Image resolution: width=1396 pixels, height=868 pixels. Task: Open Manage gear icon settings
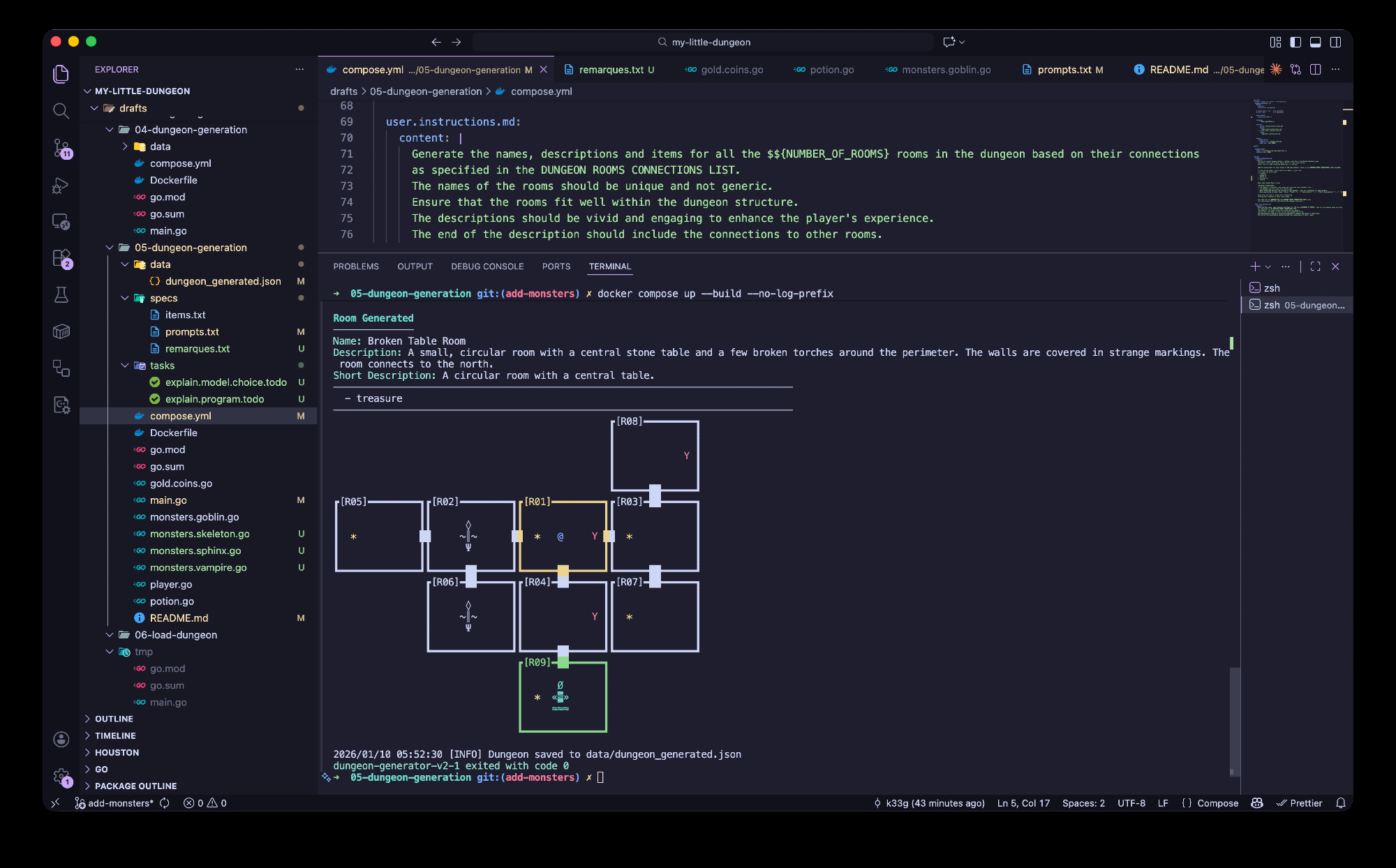pyautogui.click(x=61, y=776)
